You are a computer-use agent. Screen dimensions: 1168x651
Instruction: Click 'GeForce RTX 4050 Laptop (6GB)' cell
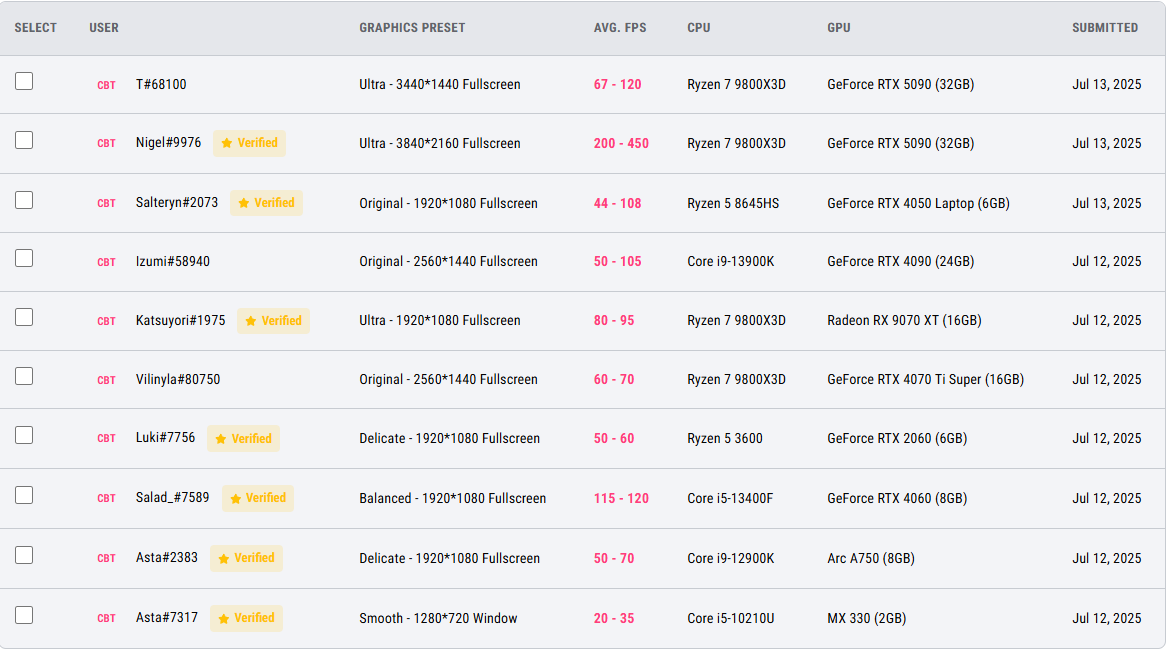tap(918, 203)
